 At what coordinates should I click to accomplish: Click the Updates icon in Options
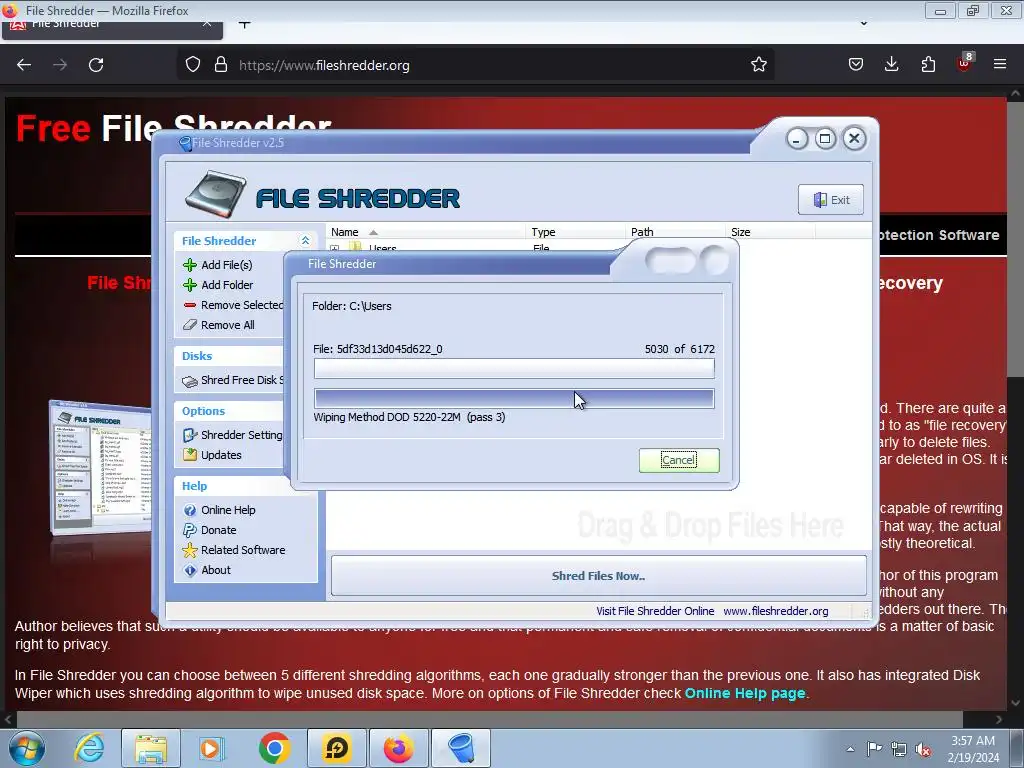(190, 455)
